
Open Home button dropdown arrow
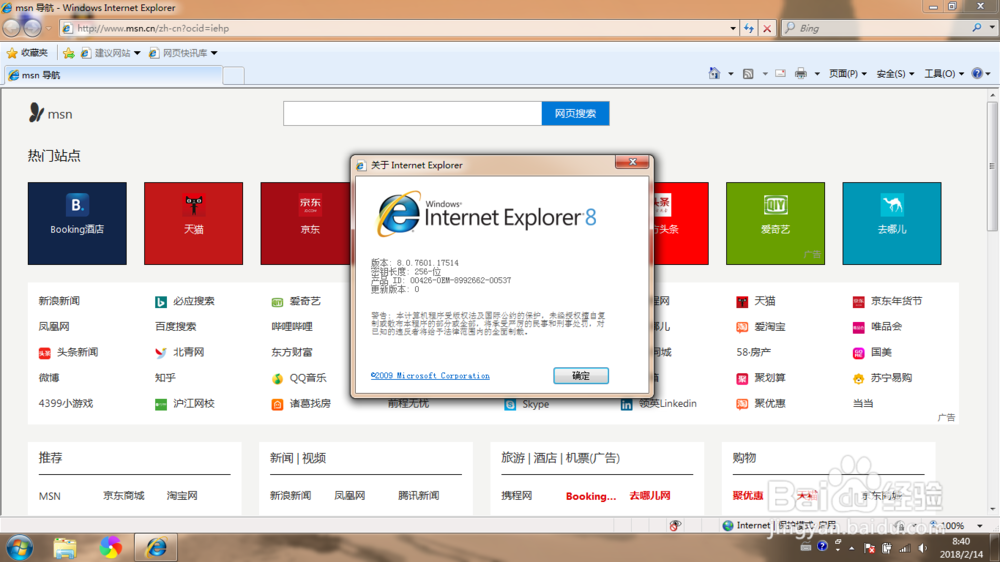click(731, 74)
